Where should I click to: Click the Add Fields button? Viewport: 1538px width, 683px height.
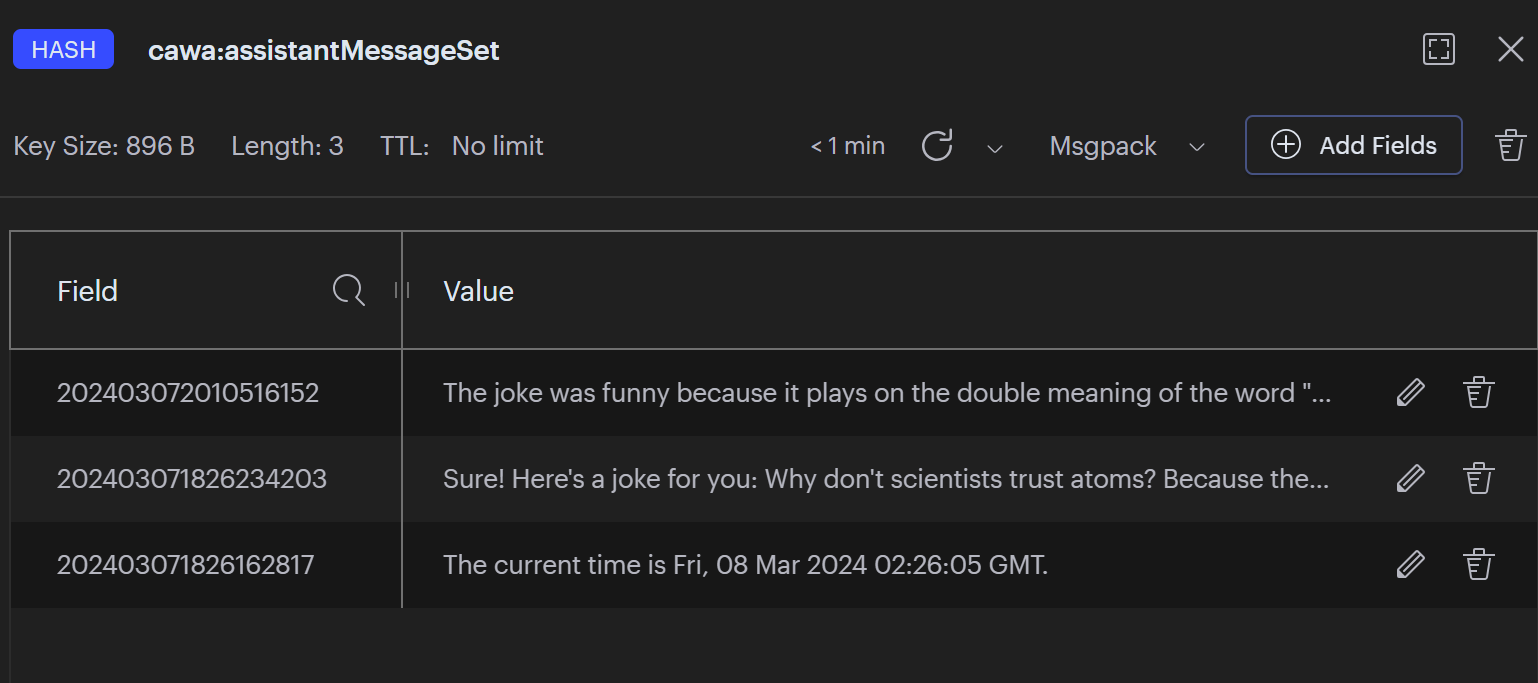point(1354,146)
